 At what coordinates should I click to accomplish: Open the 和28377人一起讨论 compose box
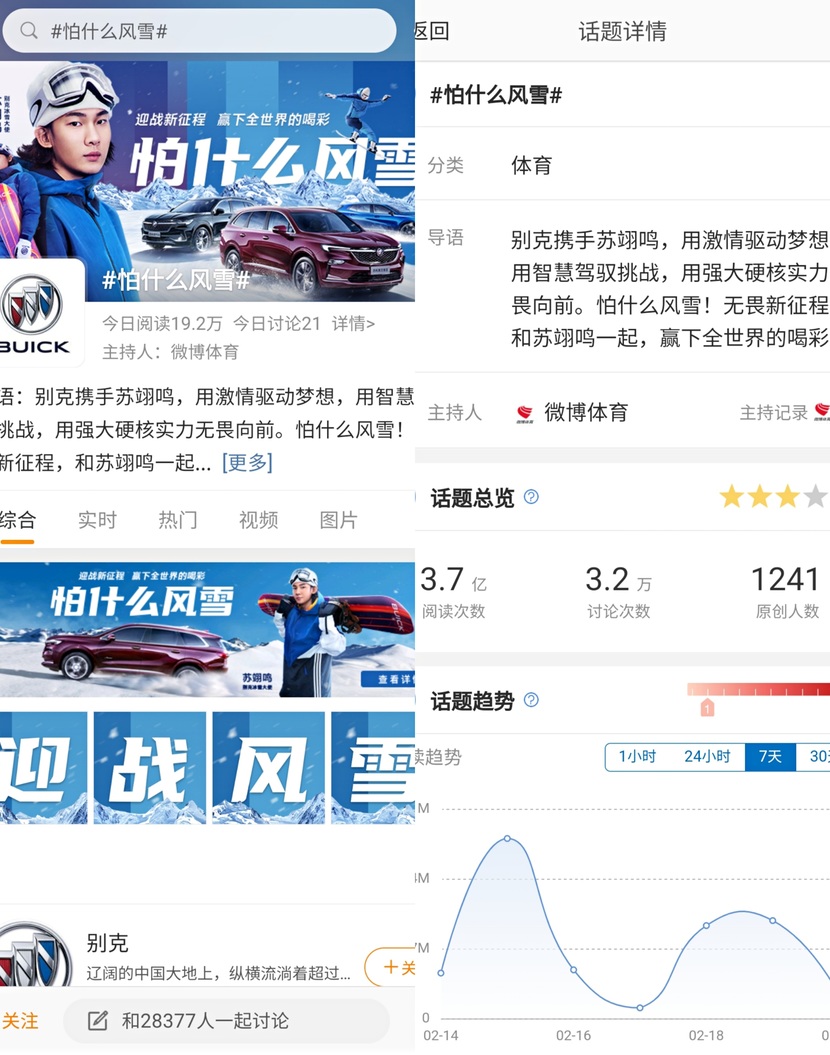[227, 1021]
